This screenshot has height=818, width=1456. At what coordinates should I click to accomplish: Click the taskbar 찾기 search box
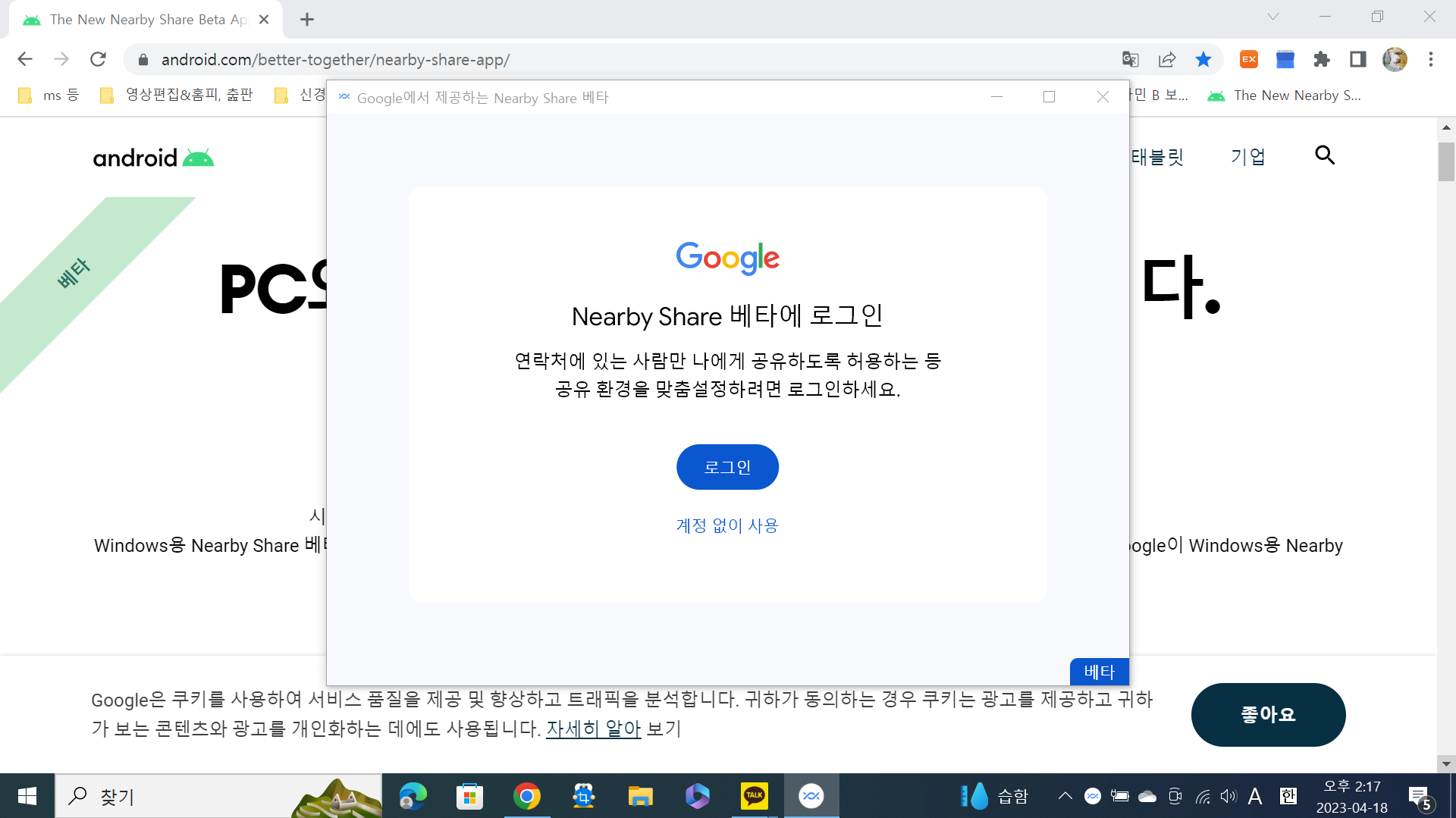coord(218,796)
